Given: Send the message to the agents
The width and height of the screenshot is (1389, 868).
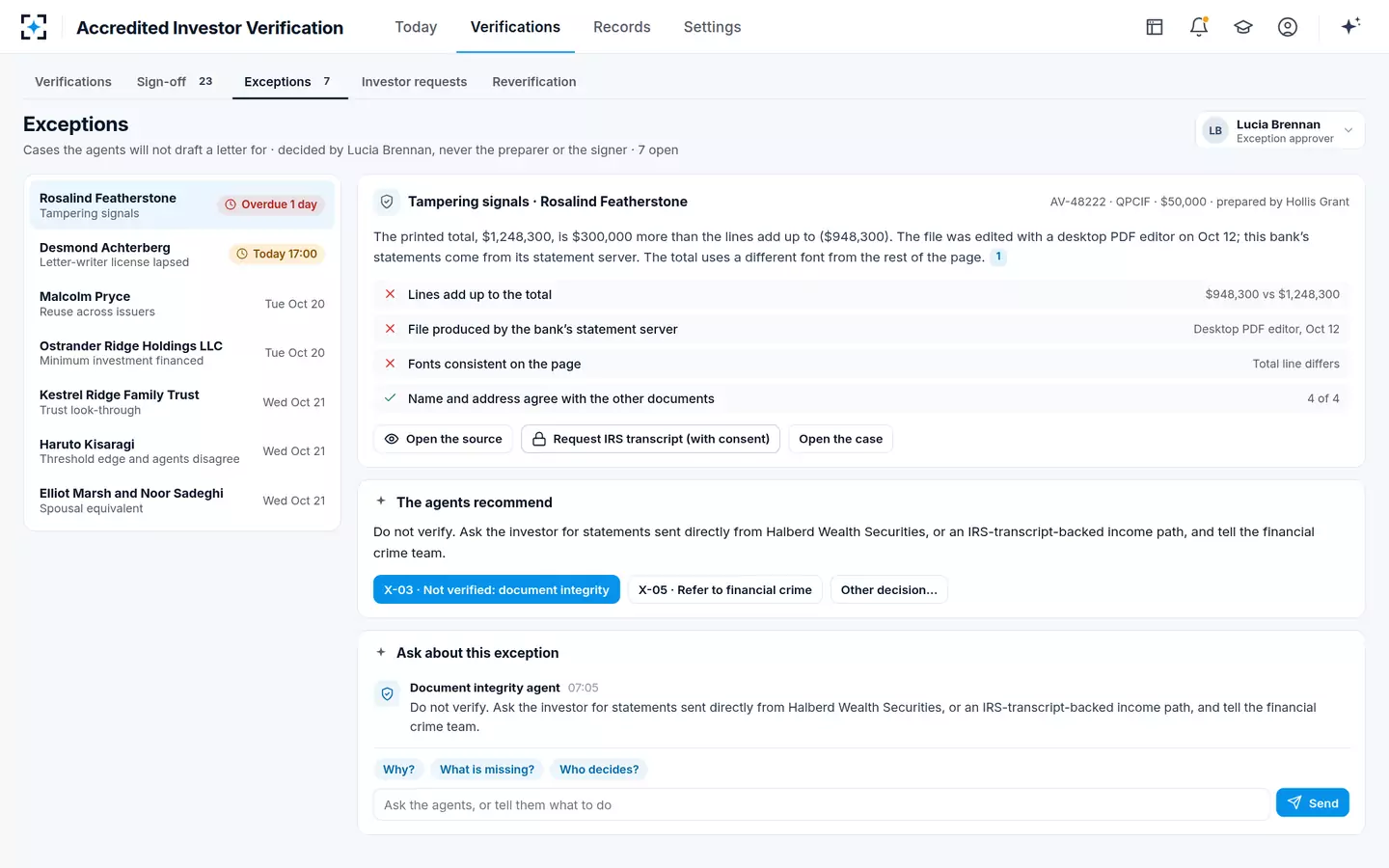Looking at the screenshot, I should pyautogui.click(x=1312, y=803).
